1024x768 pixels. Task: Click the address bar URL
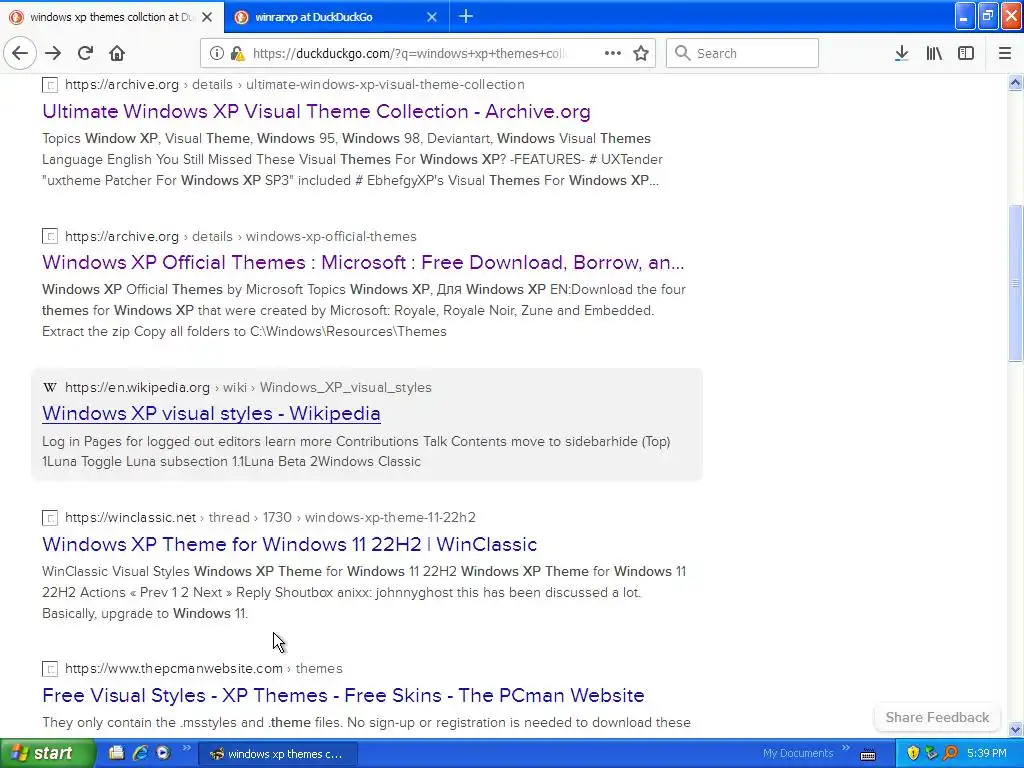(410, 54)
